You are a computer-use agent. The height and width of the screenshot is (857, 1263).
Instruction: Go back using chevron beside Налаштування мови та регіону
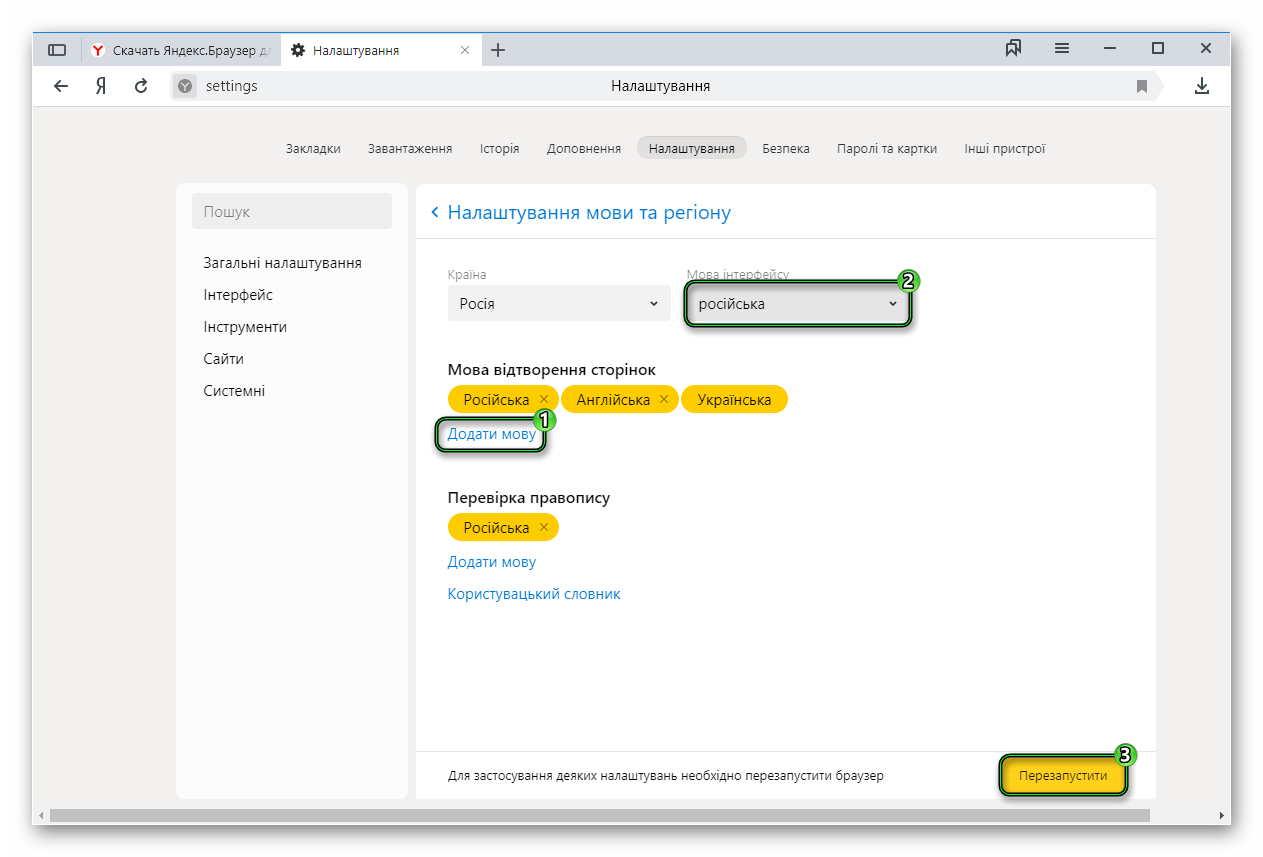point(435,212)
